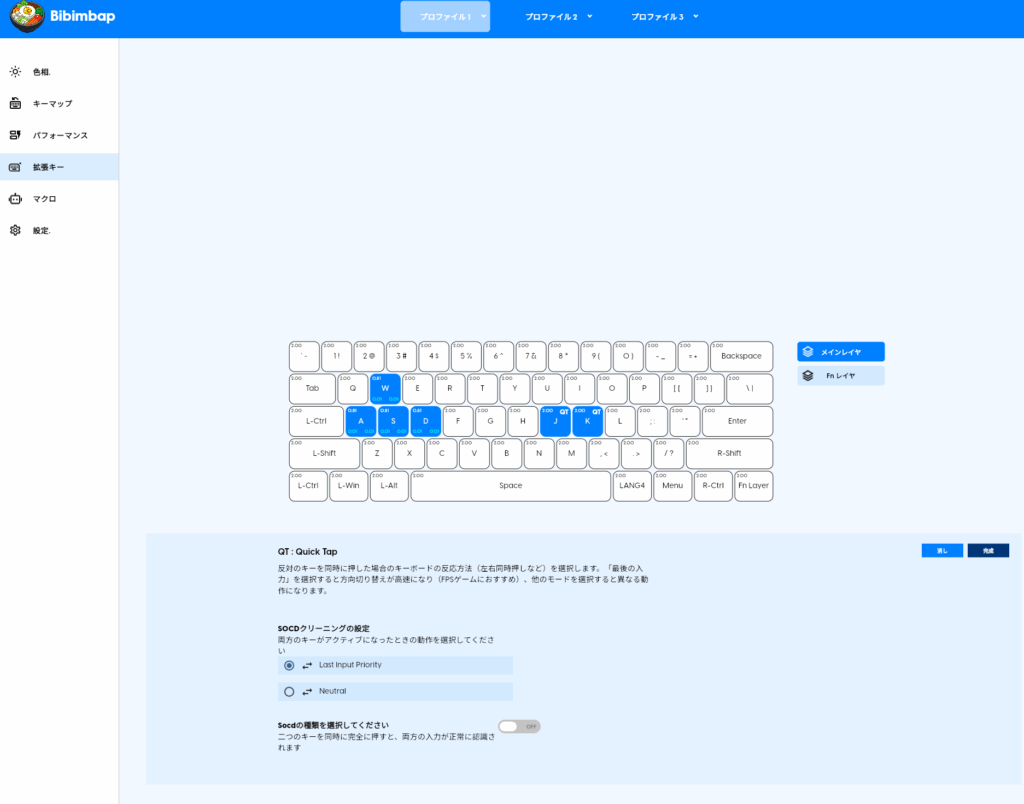The image size is (1024, 804).
Task: Expand the プロファイル3 dropdown arrow
Action: point(695,17)
